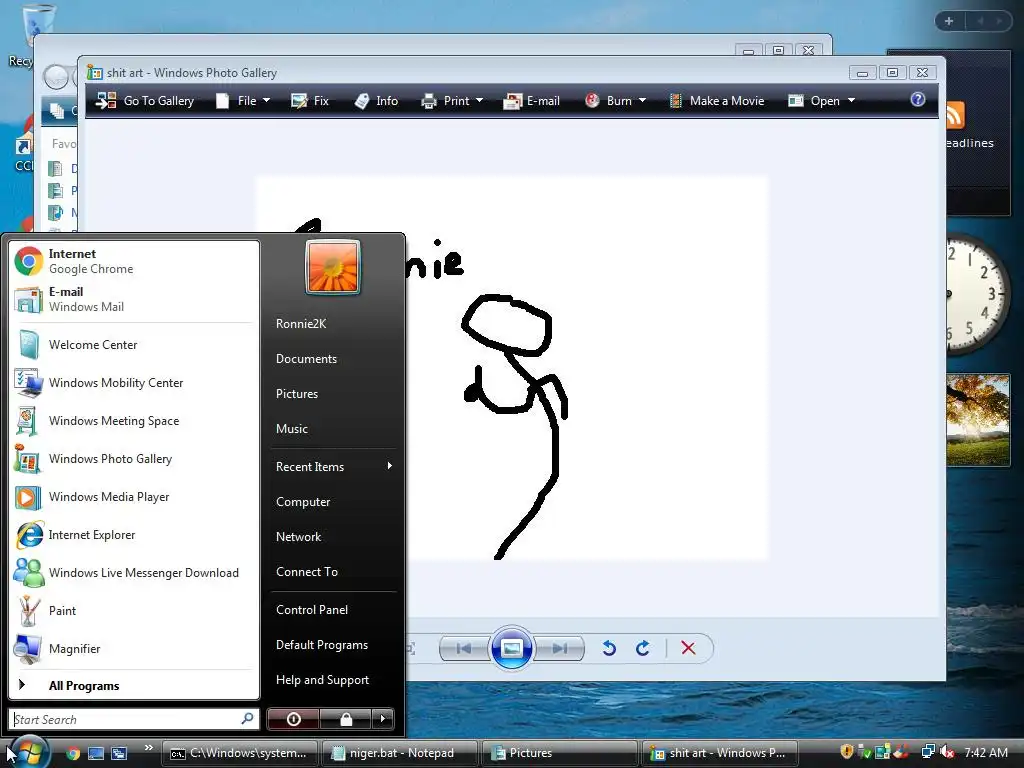Open Windows Live Messenger Download
Screen dimensions: 1024x768
(134, 573)
